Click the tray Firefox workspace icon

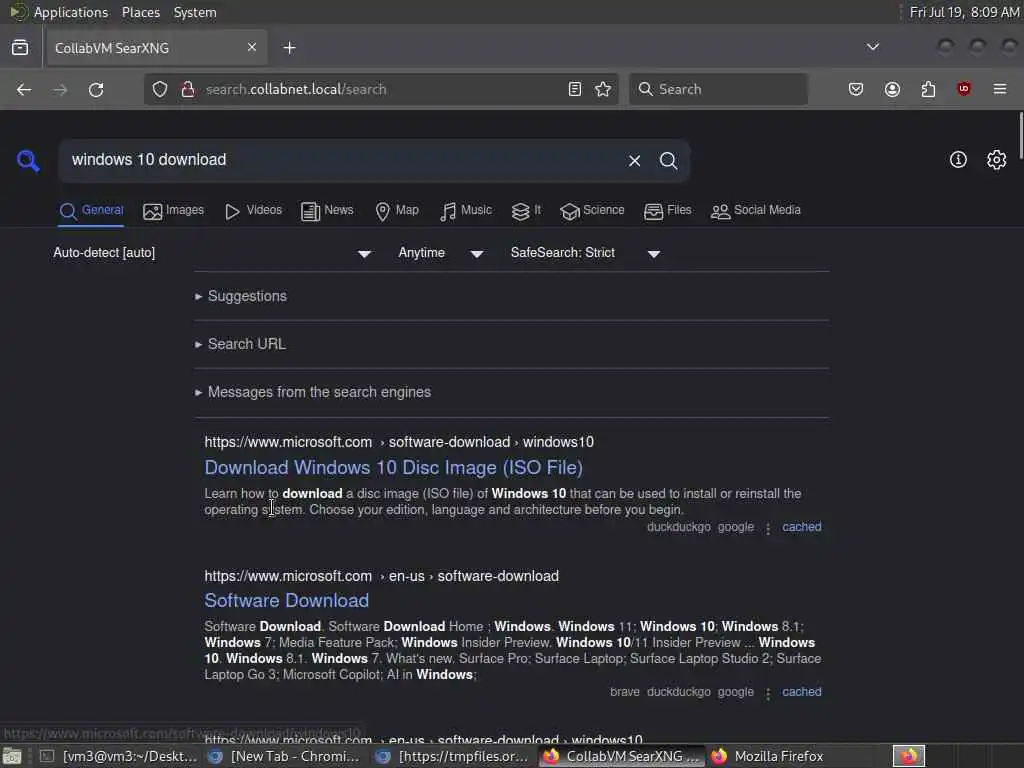pos(908,756)
